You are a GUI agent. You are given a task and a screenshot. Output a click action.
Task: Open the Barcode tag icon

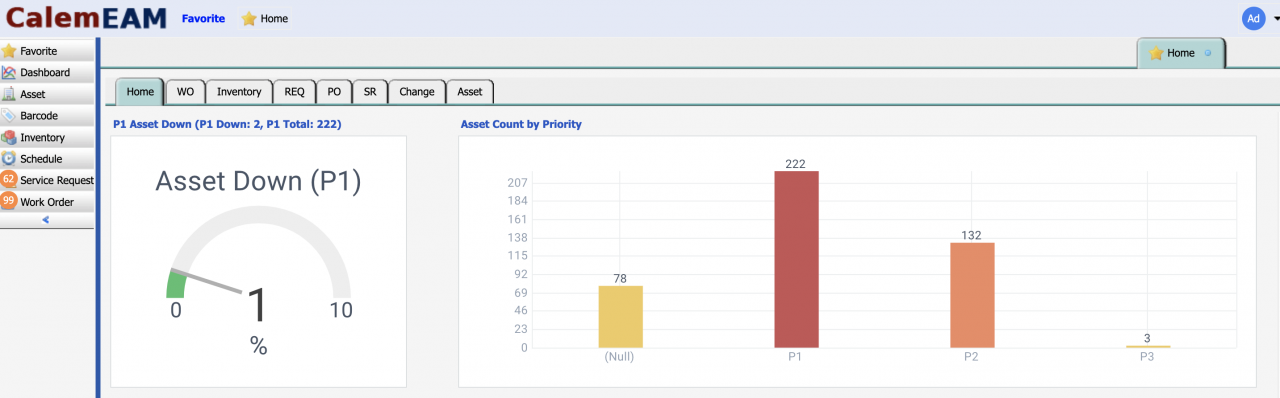tap(9, 116)
